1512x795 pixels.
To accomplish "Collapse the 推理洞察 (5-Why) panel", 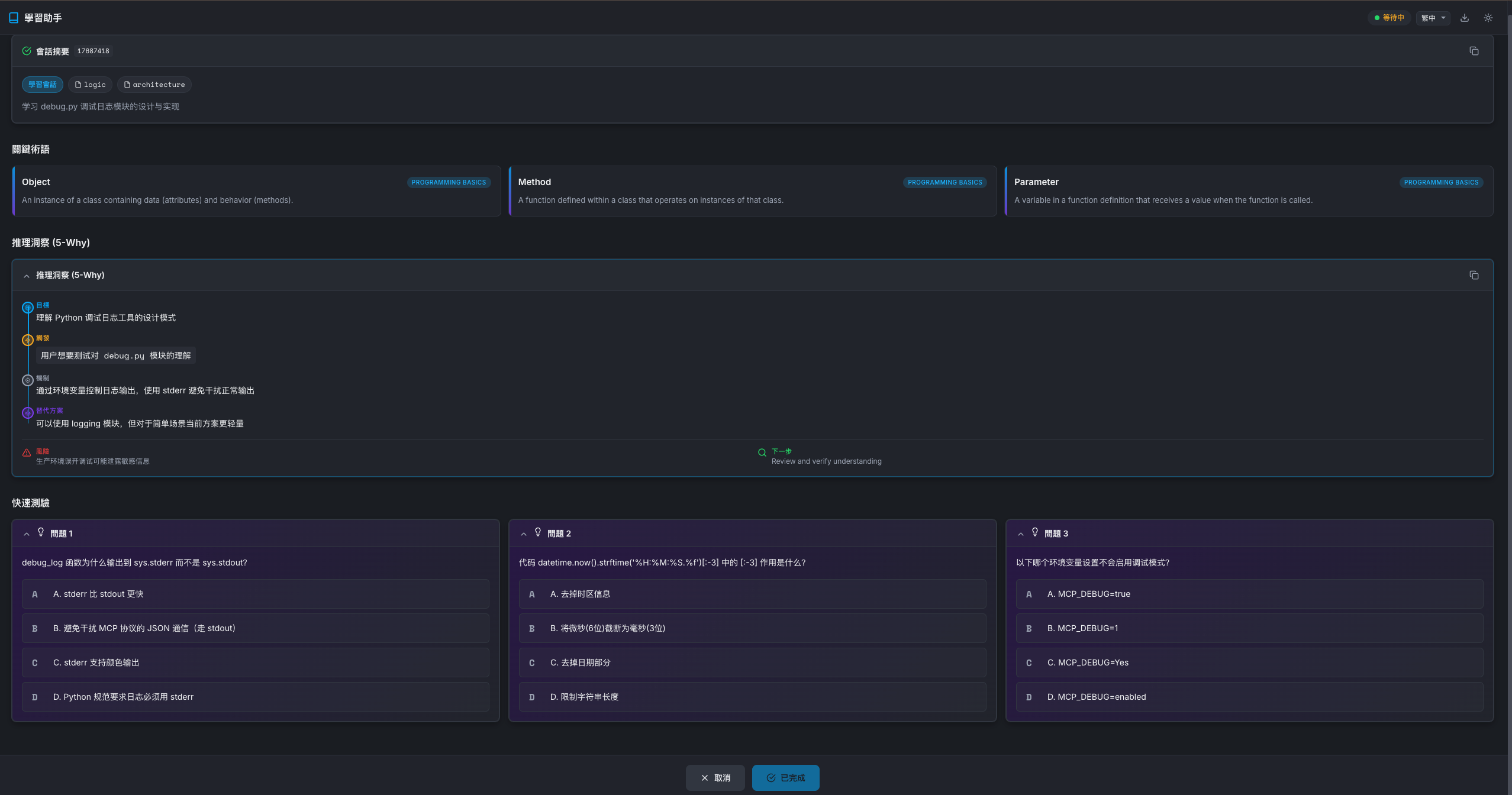I will [x=27, y=276].
